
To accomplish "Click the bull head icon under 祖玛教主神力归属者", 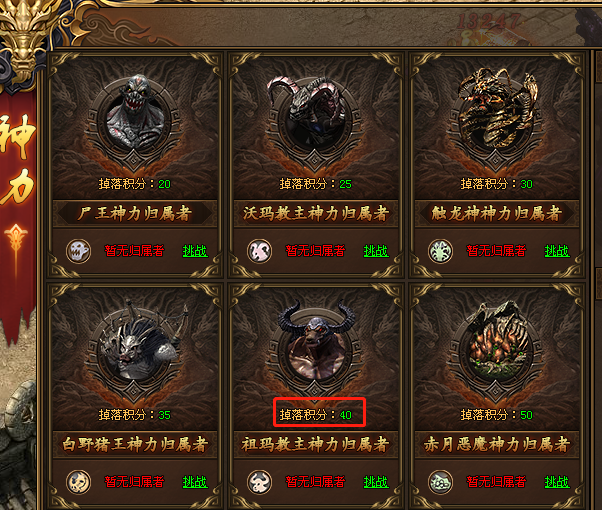I will 260,482.
